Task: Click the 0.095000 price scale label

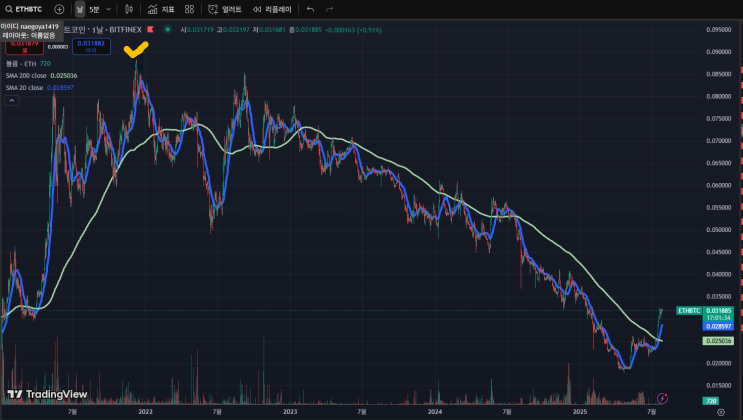Action: [x=718, y=29]
